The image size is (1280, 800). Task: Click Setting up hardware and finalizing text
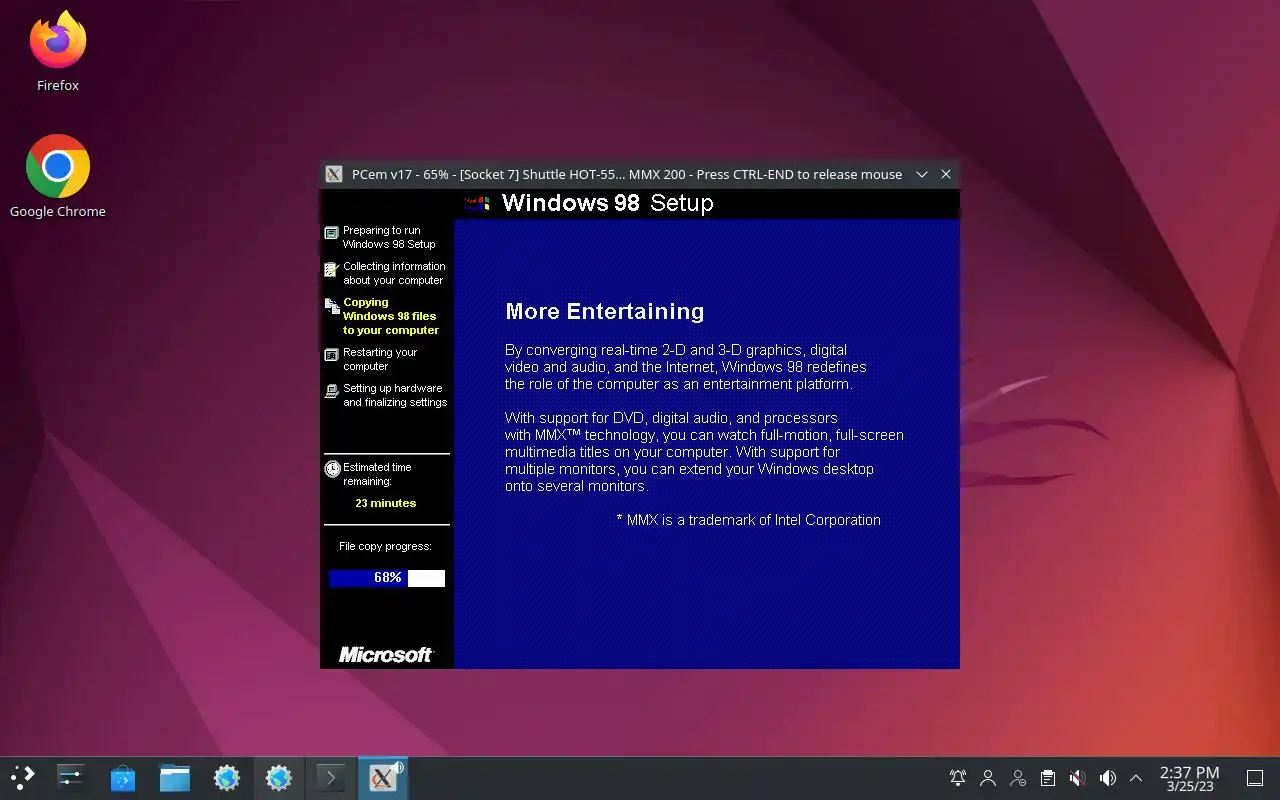point(395,395)
